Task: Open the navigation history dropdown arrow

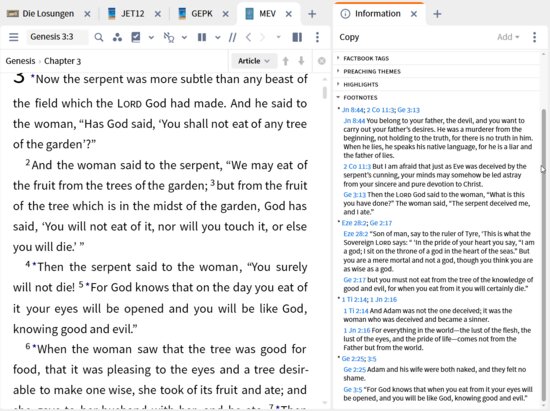Action: [279, 37]
